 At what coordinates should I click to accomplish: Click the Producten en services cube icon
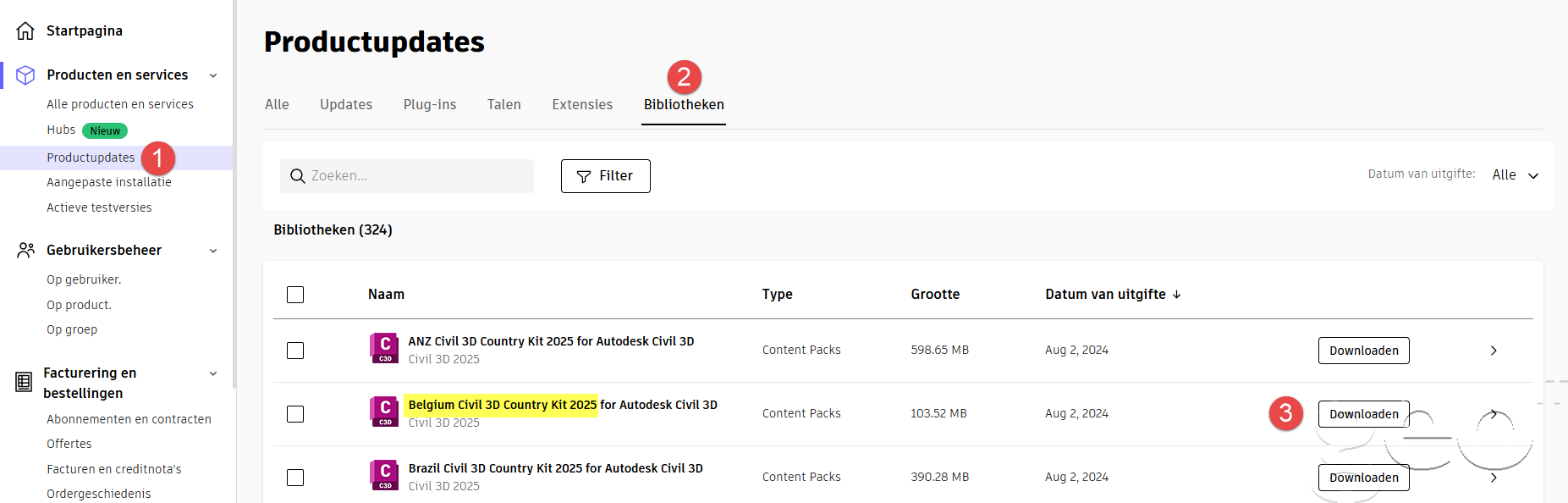[x=25, y=75]
